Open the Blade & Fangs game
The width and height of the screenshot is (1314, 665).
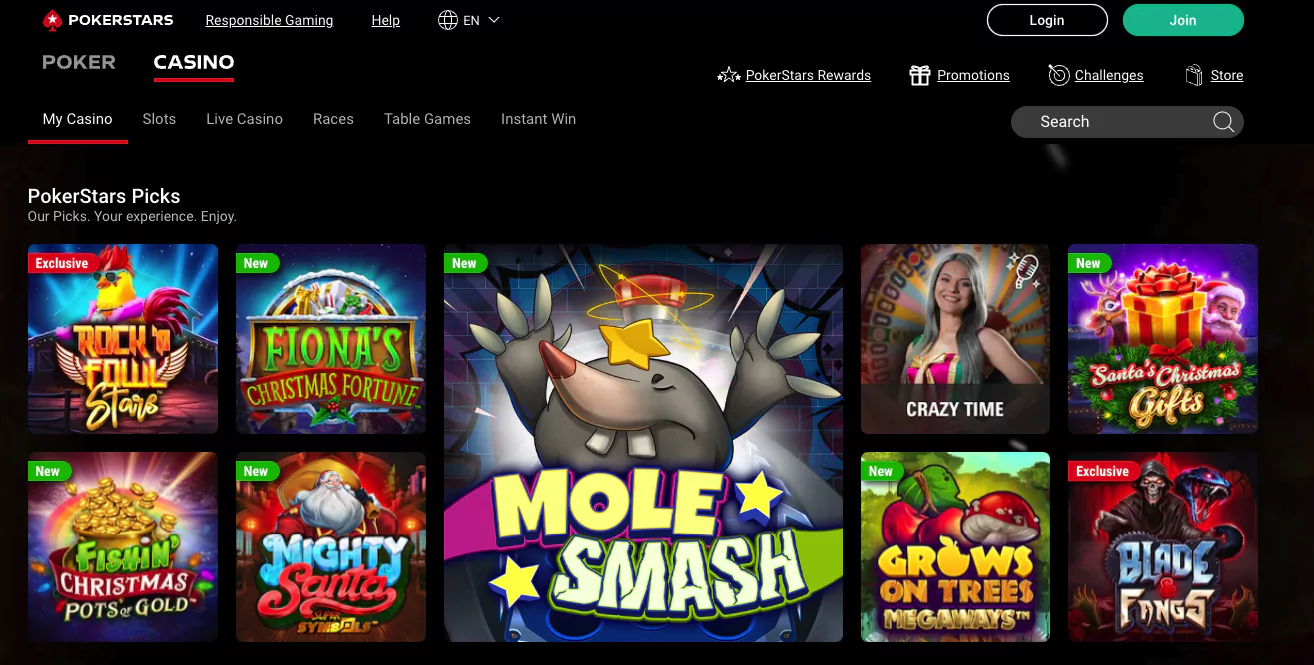click(1163, 547)
